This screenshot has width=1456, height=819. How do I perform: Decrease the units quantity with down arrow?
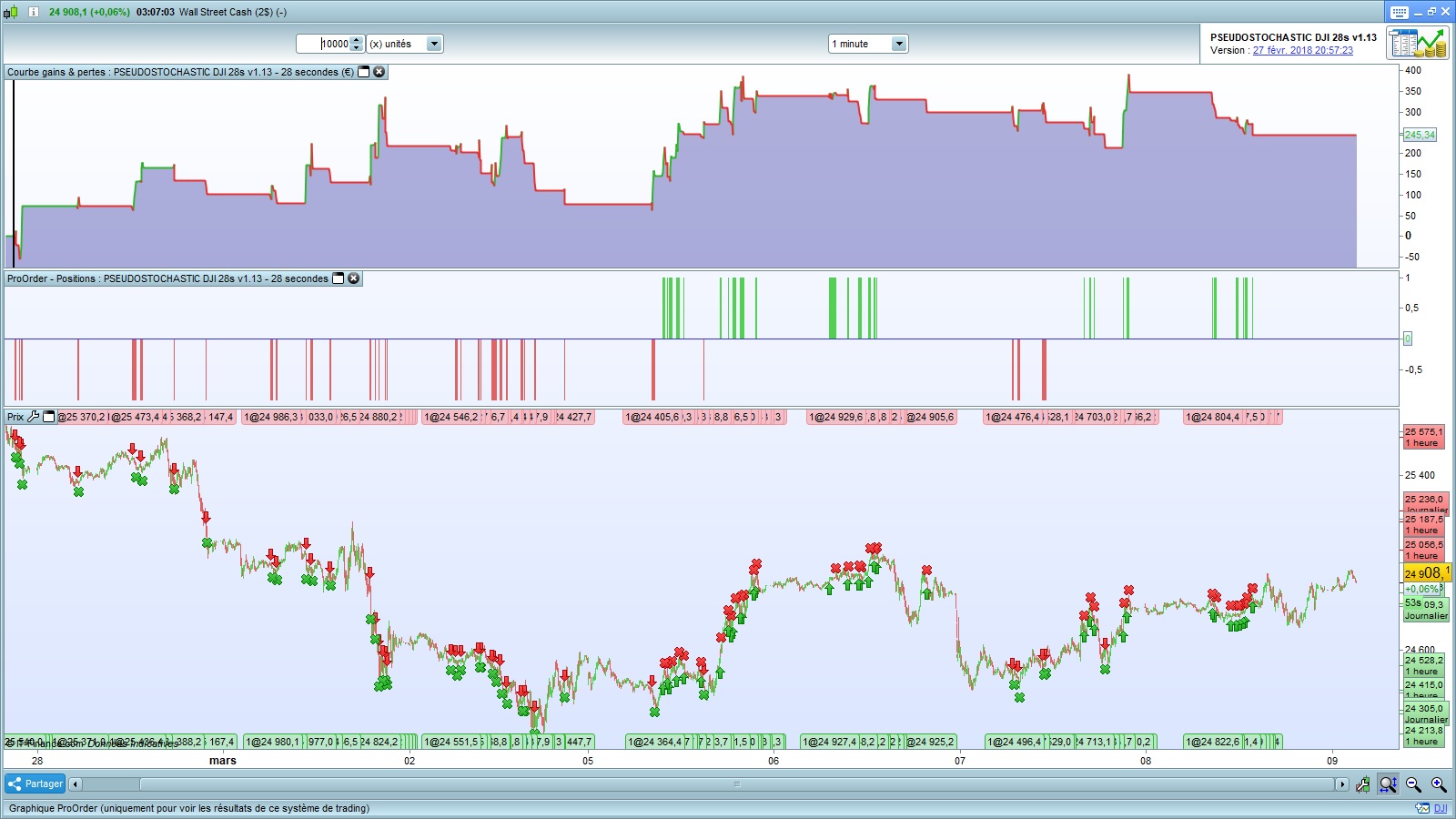357,47
